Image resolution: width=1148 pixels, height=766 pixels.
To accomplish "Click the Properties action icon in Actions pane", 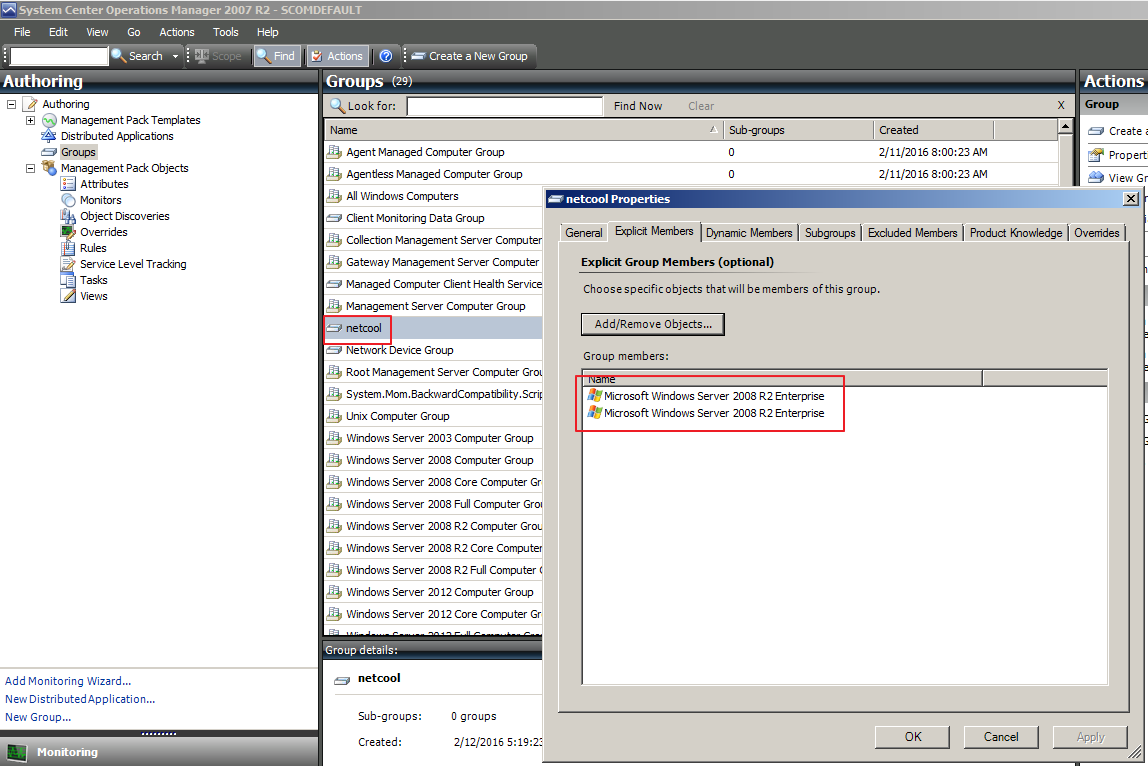I will pos(1096,155).
